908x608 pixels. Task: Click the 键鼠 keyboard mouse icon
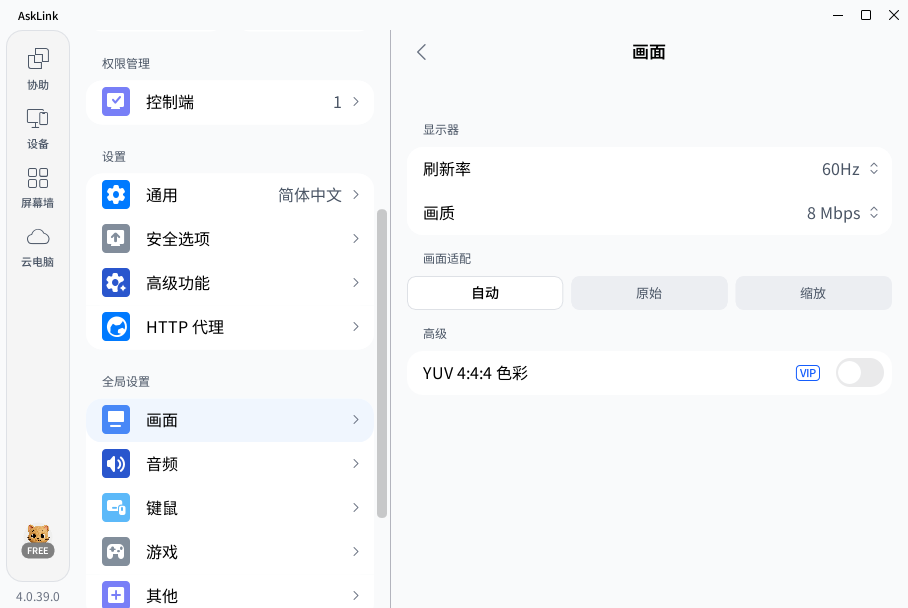coord(116,508)
